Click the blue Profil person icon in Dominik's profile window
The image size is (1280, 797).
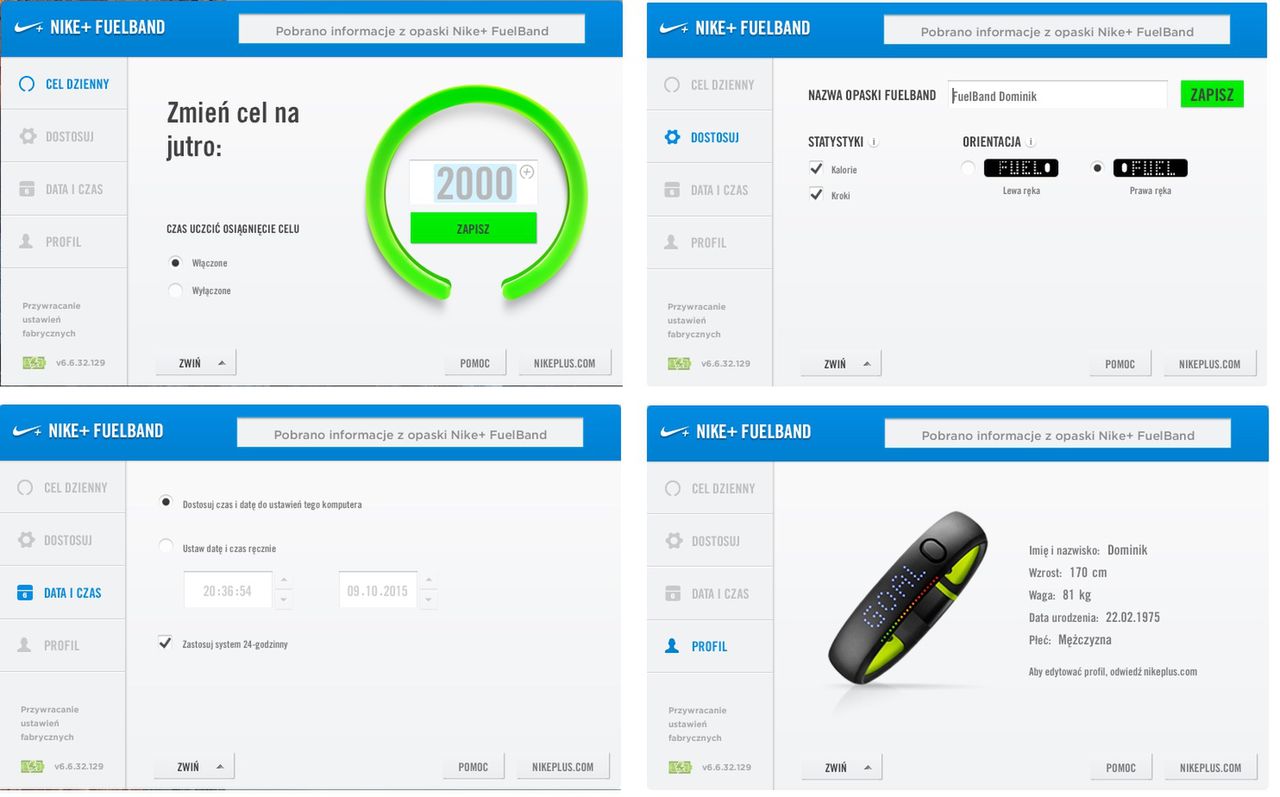[672, 646]
